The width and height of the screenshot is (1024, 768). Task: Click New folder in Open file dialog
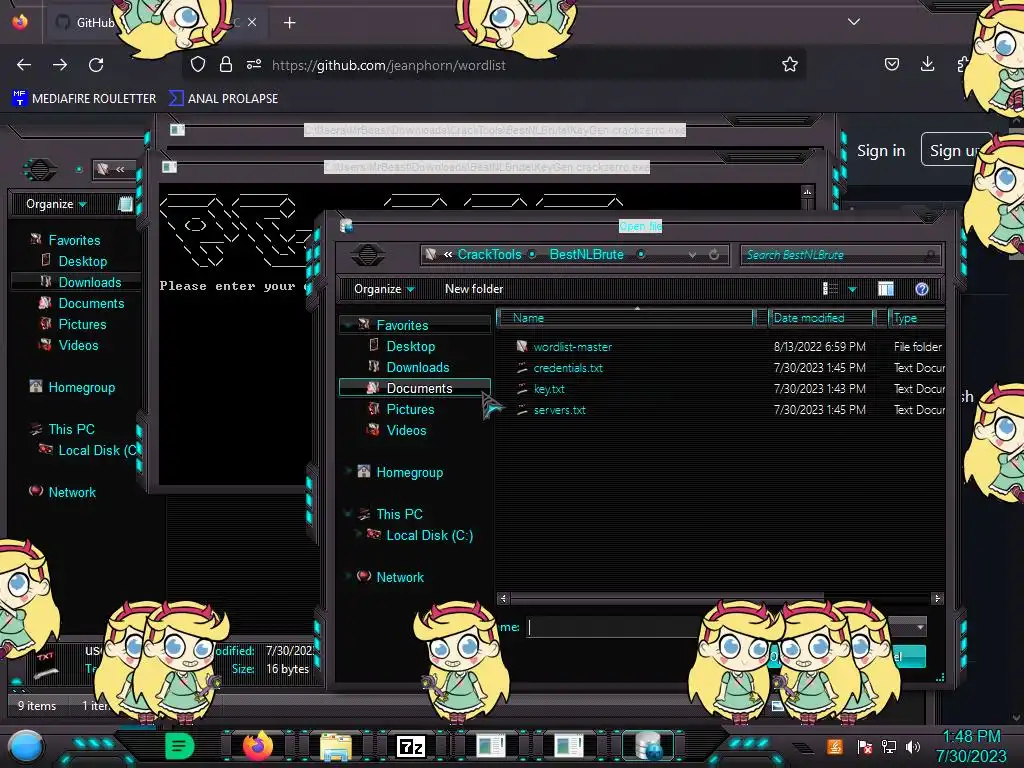473,289
